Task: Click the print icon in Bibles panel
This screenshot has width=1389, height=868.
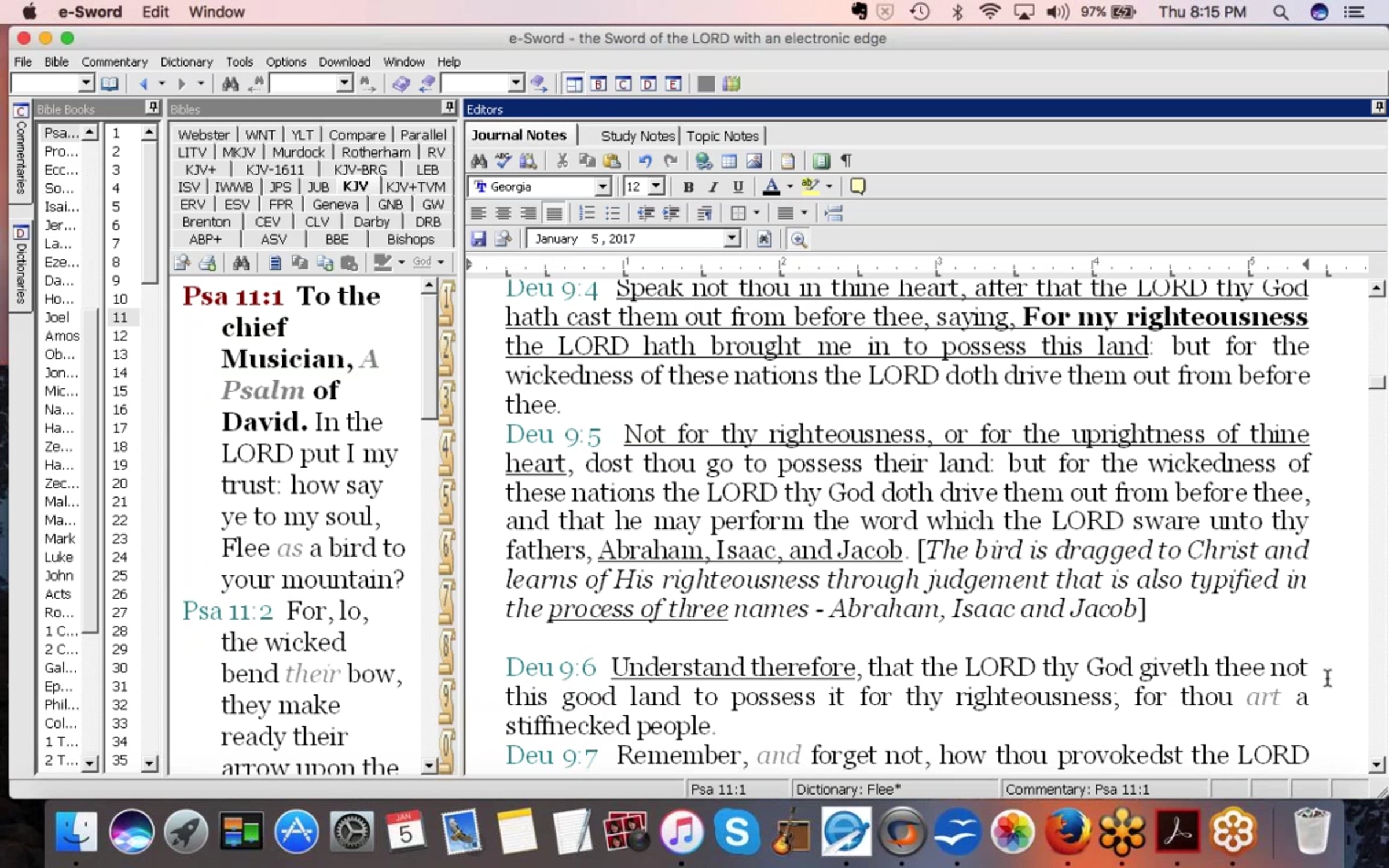Action: 207,263
